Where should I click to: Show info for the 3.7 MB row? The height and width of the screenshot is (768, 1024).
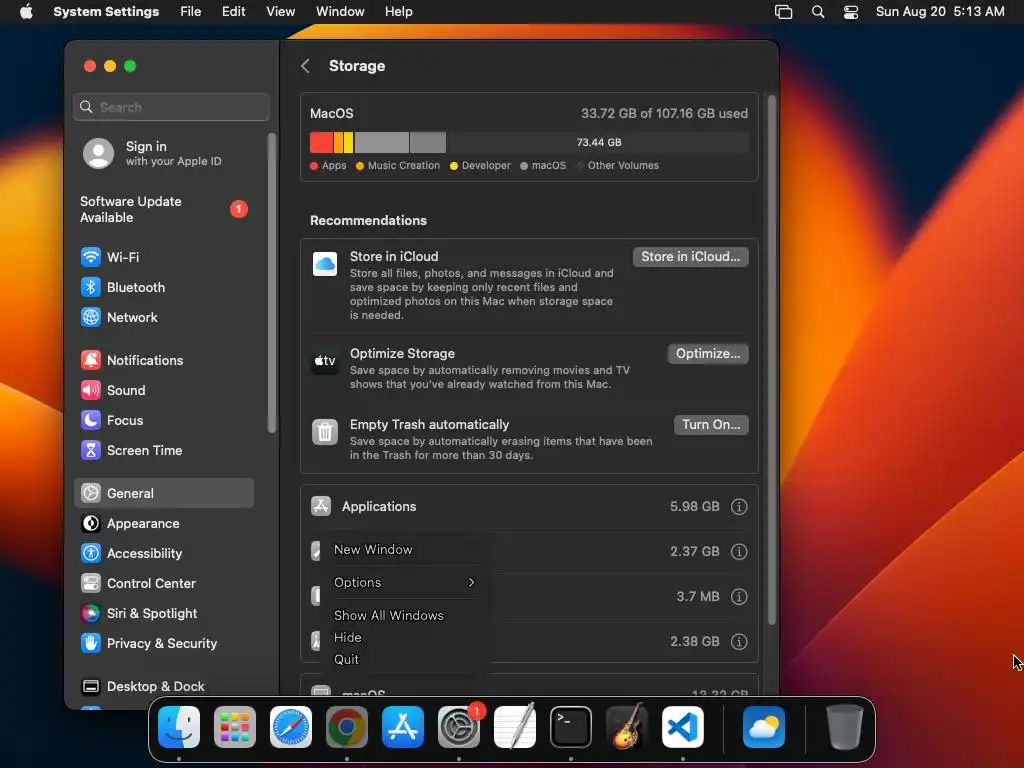739,597
